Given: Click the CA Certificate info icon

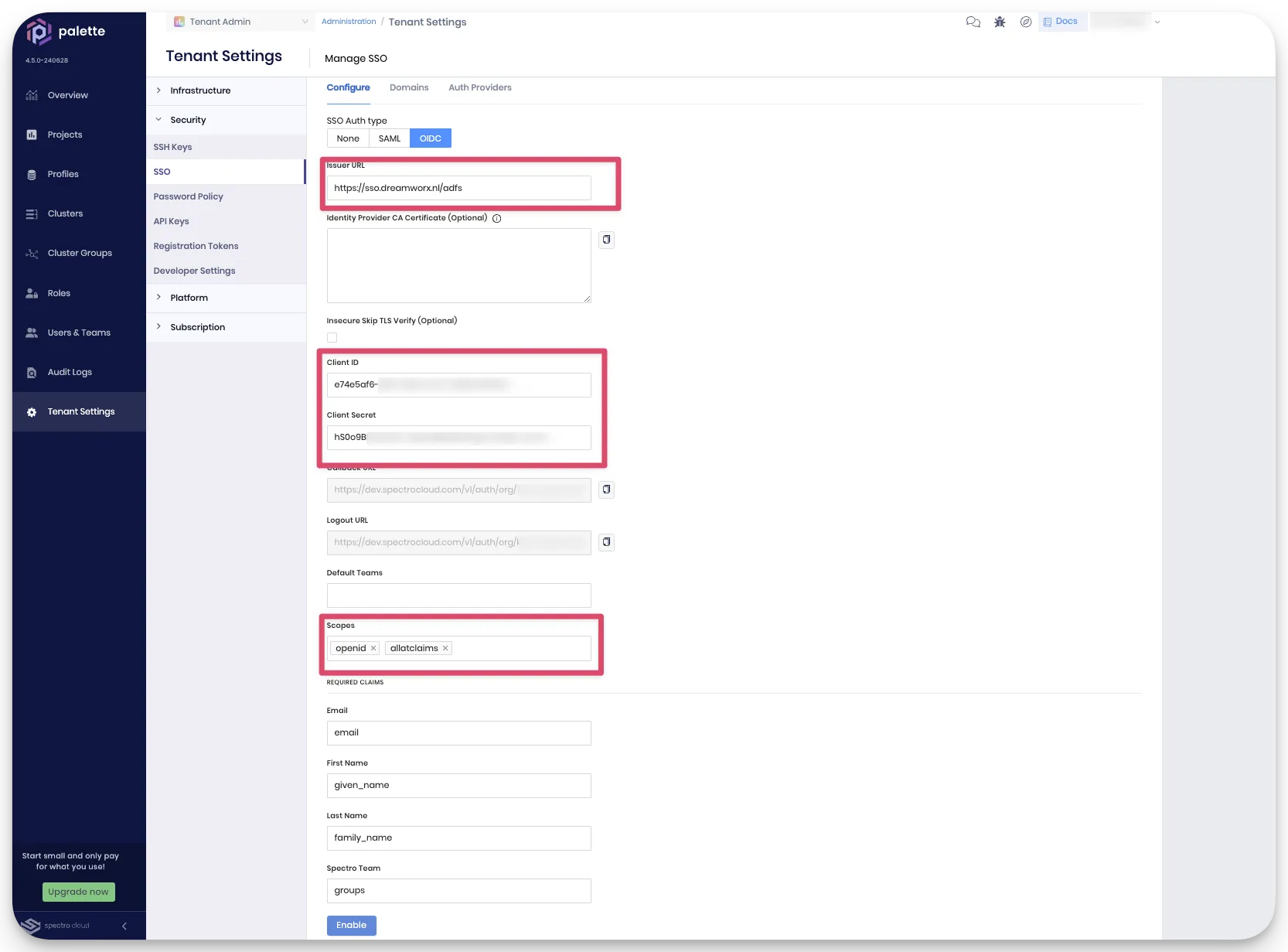Looking at the screenshot, I should click(x=497, y=218).
